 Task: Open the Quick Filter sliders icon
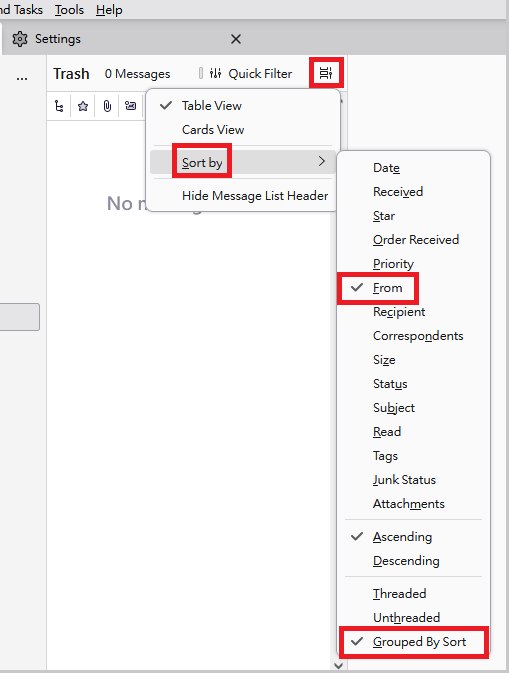pos(215,73)
